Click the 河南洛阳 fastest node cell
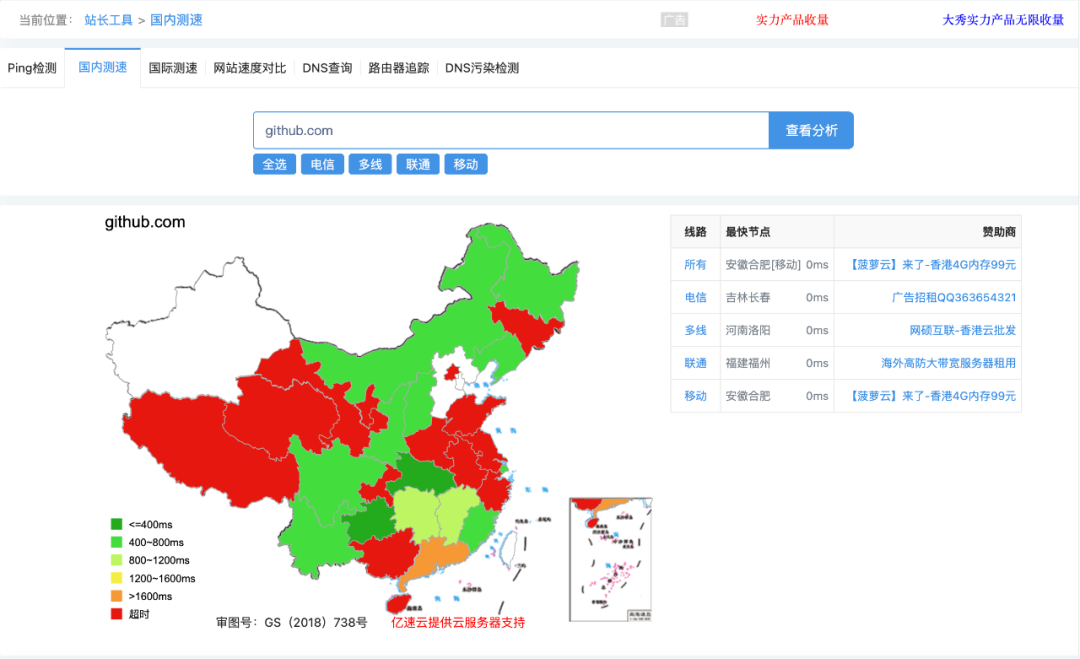Viewport: 1080px width, 659px height. 777,331
